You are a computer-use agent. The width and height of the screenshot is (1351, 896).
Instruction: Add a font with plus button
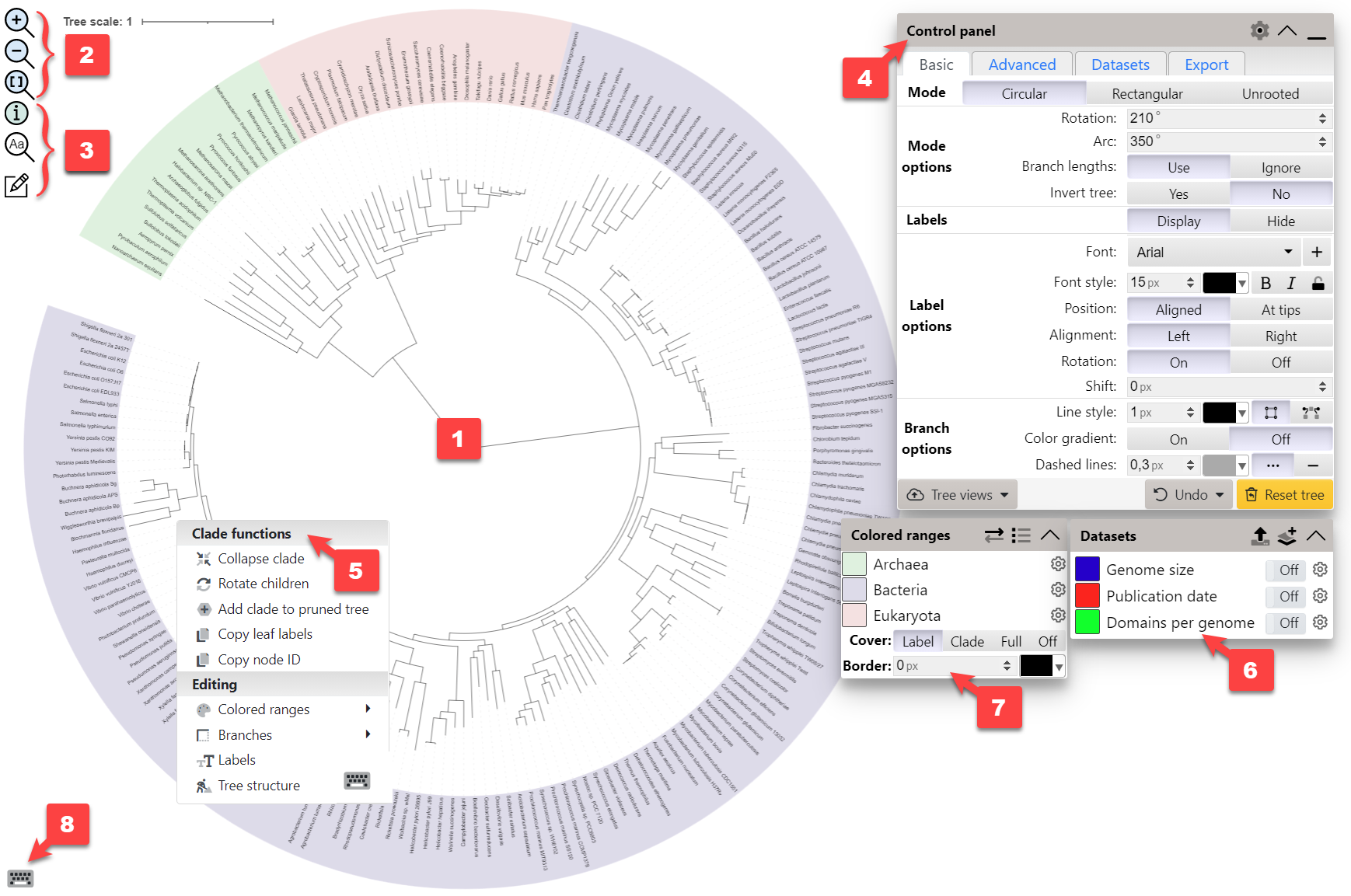pos(1317,252)
